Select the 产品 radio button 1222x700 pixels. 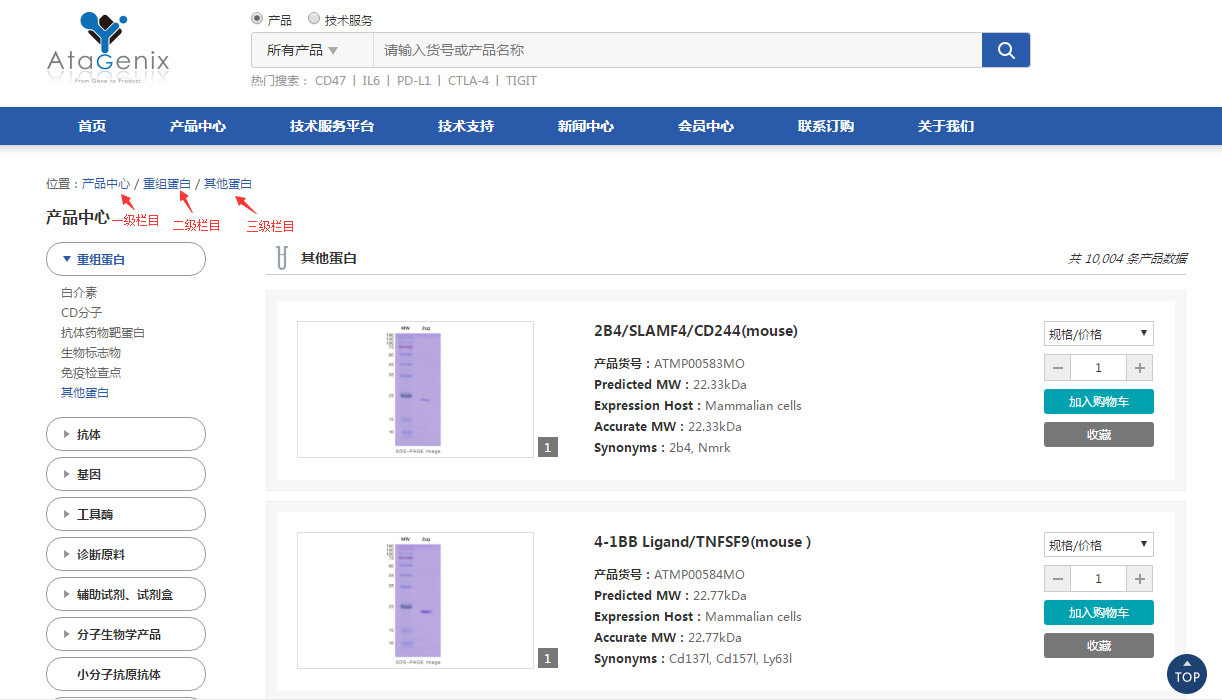(258, 19)
